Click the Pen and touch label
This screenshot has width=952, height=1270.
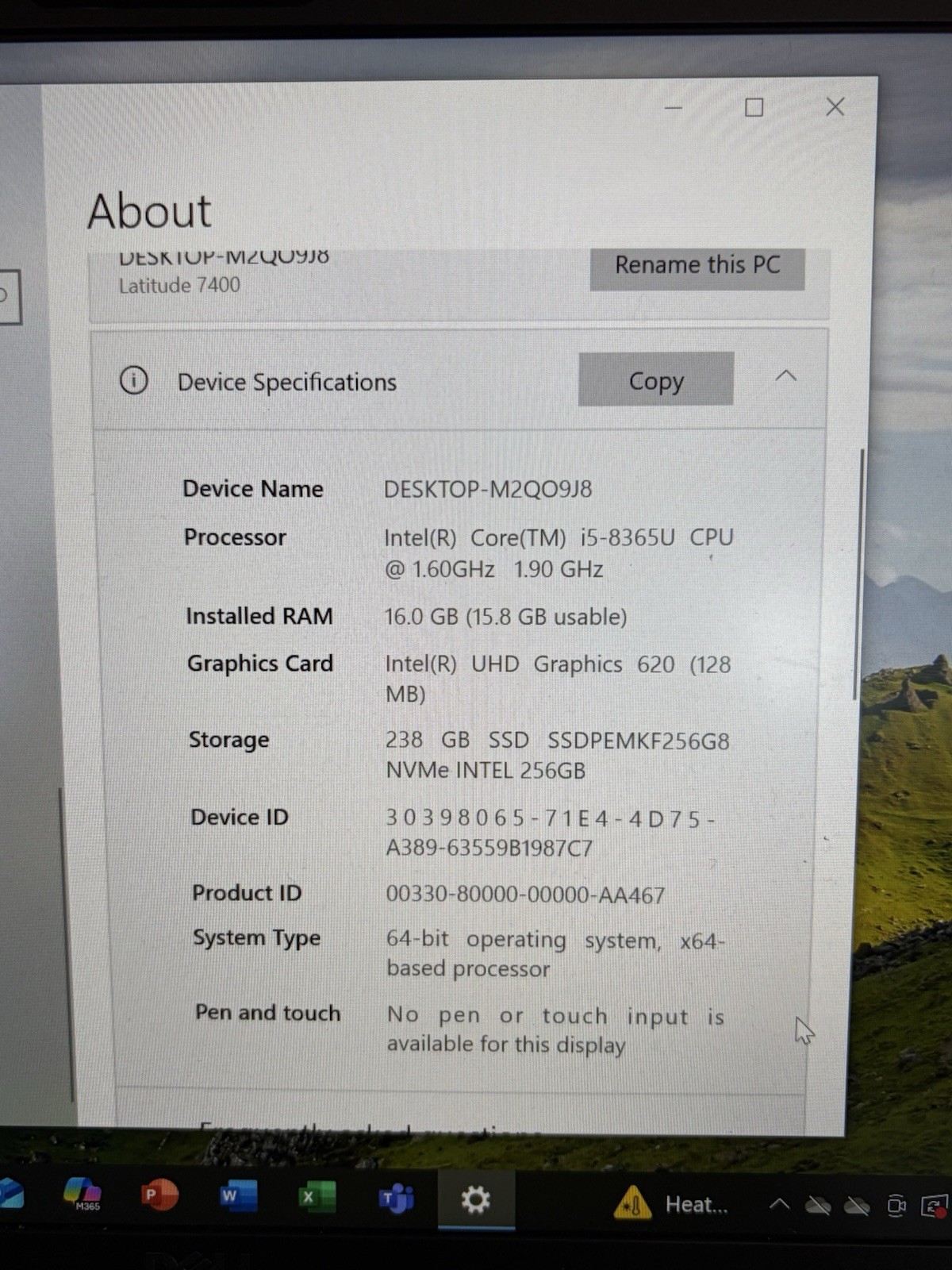[268, 1013]
